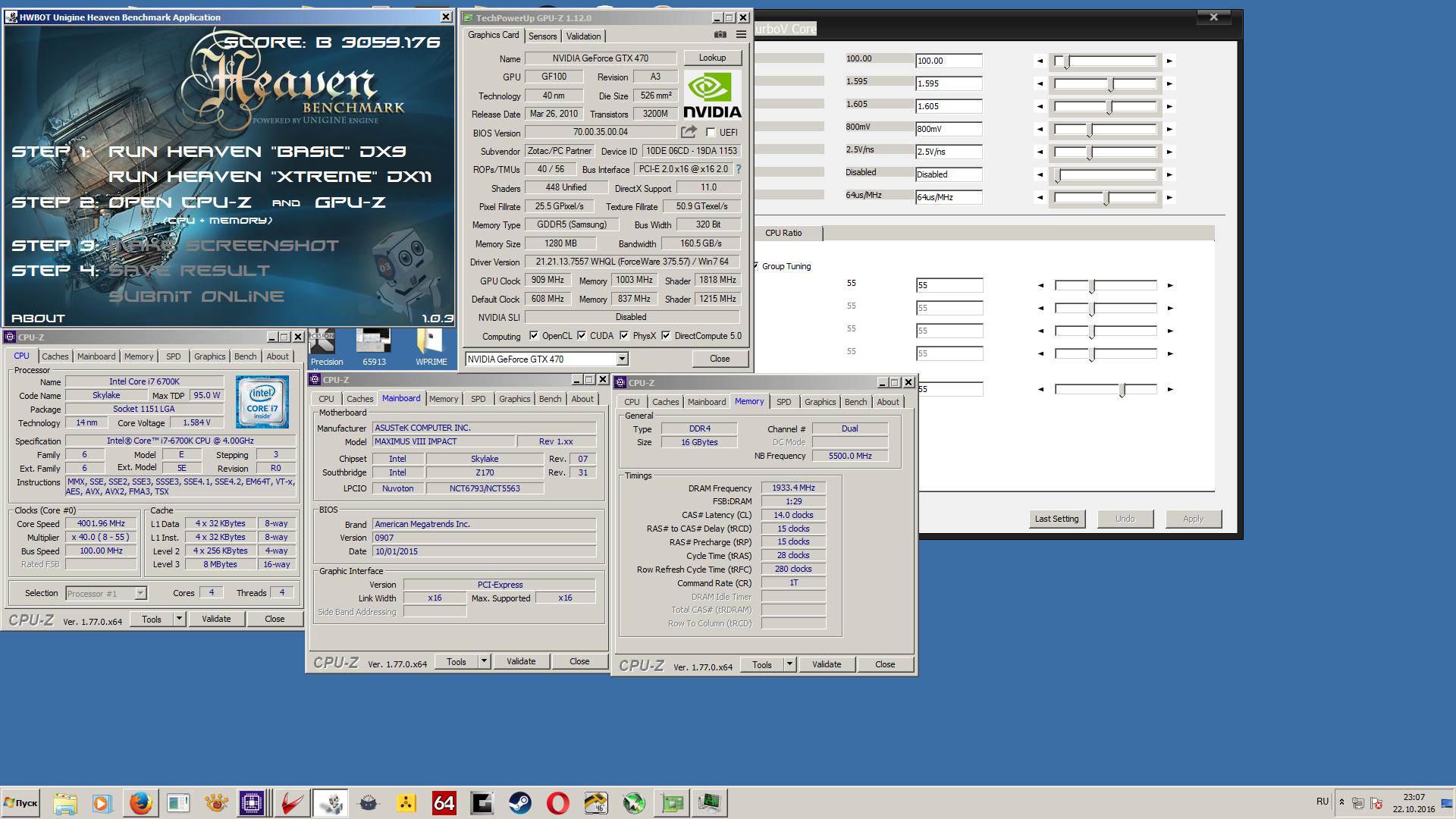Open Firefox from the taskbar

pyautogui.click(x=140, y=803)
